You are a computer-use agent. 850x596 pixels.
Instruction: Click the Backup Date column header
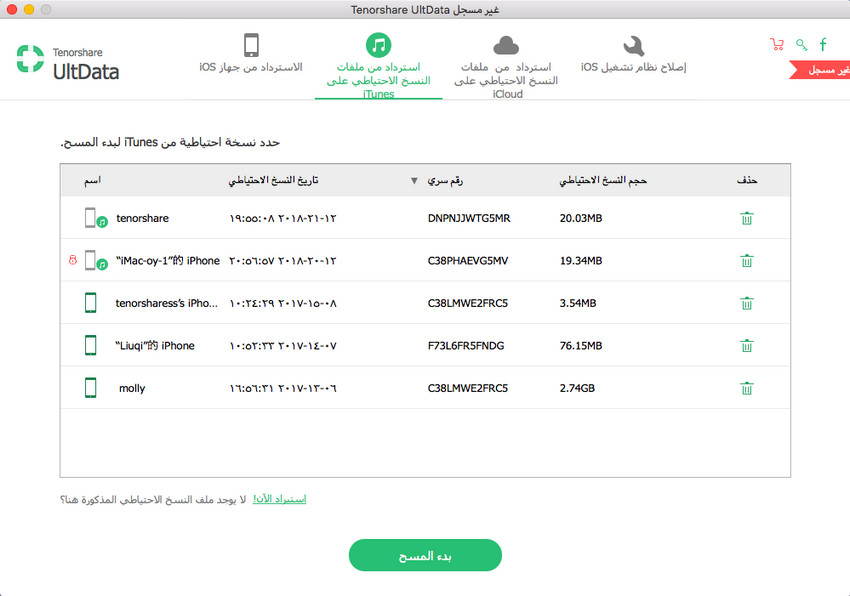pyautogui.click(x=273, y=181)
